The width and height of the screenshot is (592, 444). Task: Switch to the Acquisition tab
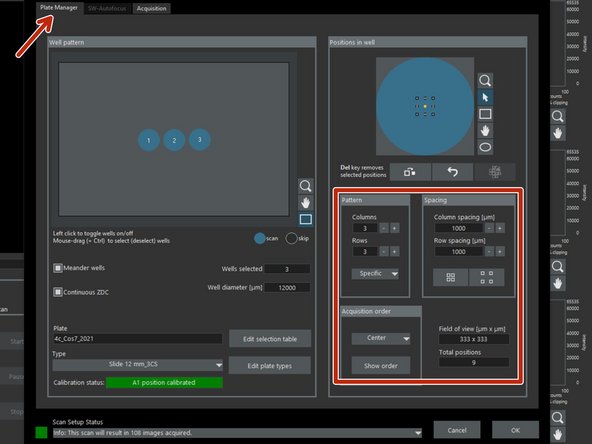click(x=151, y=8)
